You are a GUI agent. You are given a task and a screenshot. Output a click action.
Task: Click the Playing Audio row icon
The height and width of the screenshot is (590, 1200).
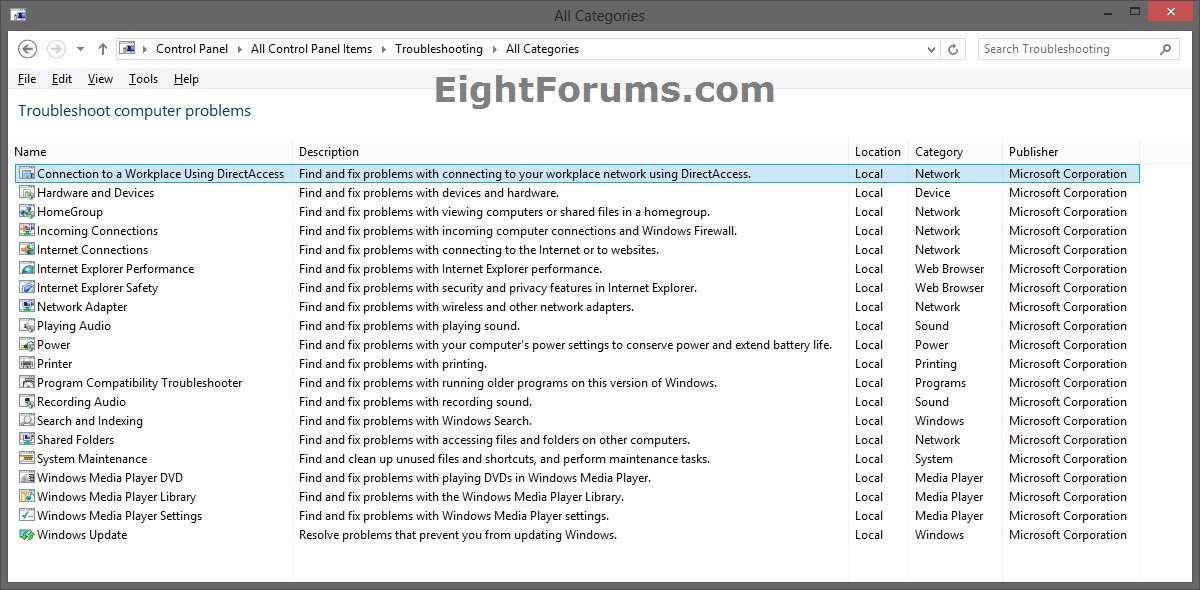[x=27, y=326]
